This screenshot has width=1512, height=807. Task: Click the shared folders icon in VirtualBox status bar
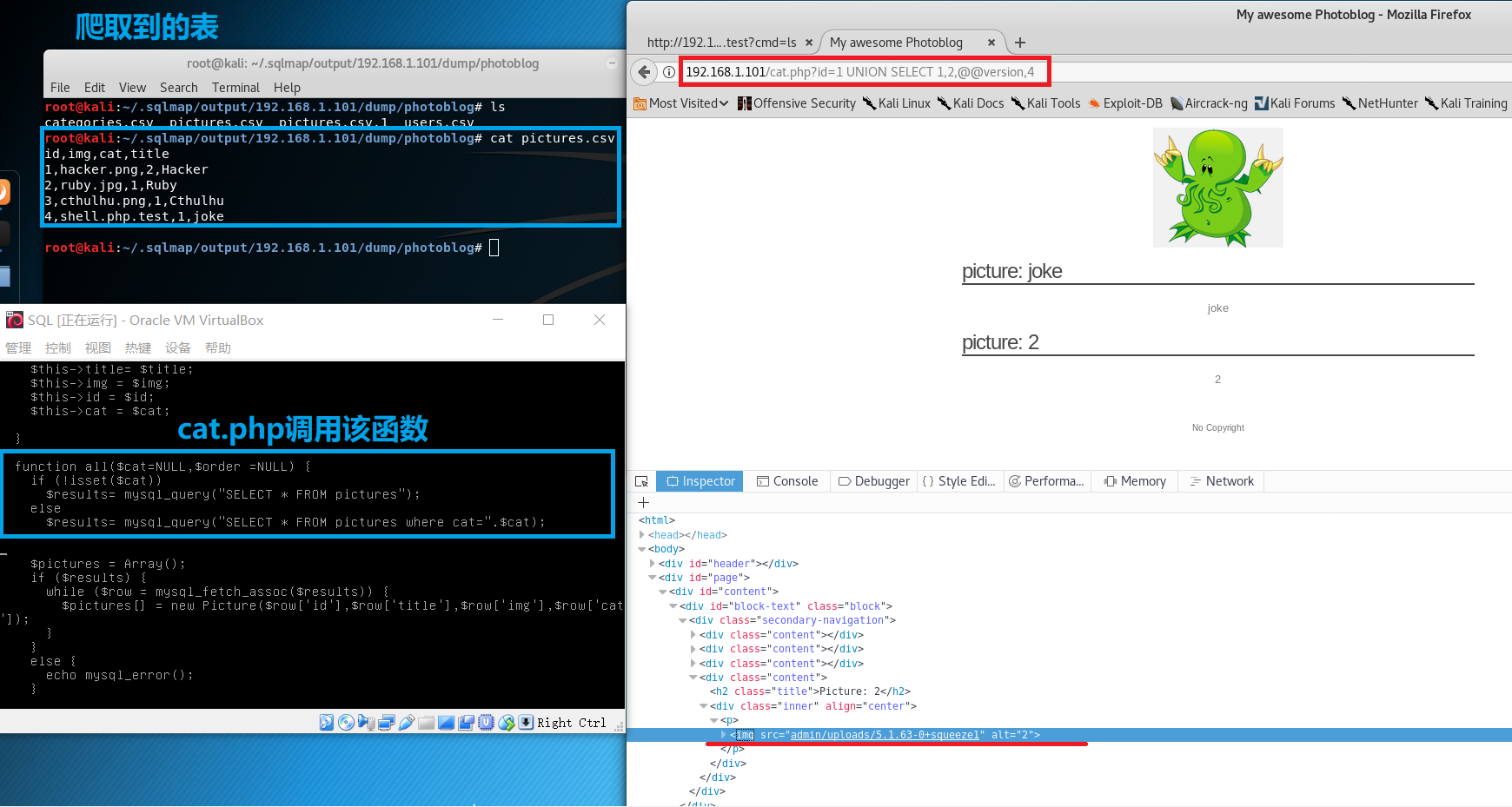tap(426, 723)
